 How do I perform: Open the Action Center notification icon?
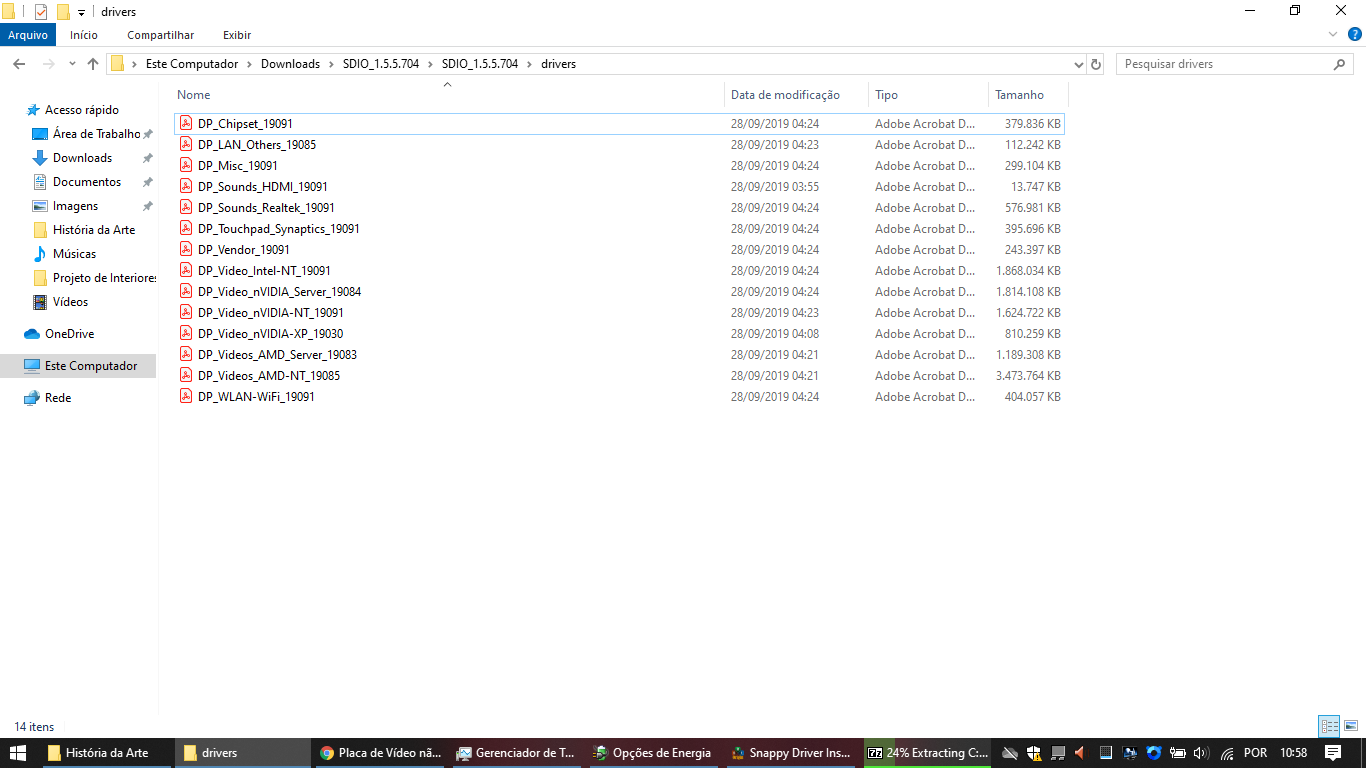[x=1332, y=753]
